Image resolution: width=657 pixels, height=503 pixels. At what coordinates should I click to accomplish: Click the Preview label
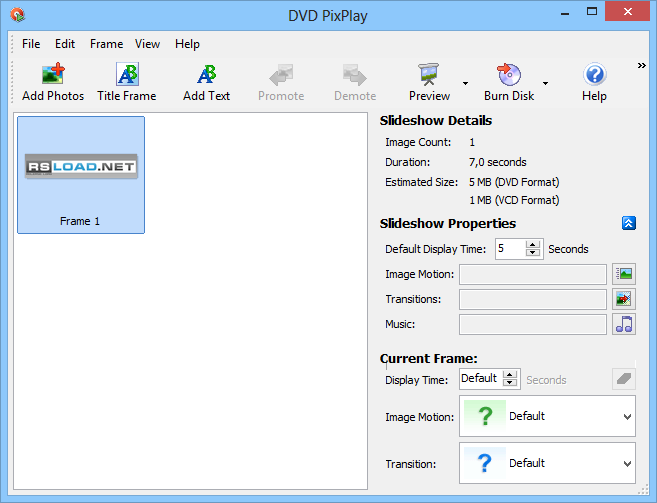coord(429,96)
